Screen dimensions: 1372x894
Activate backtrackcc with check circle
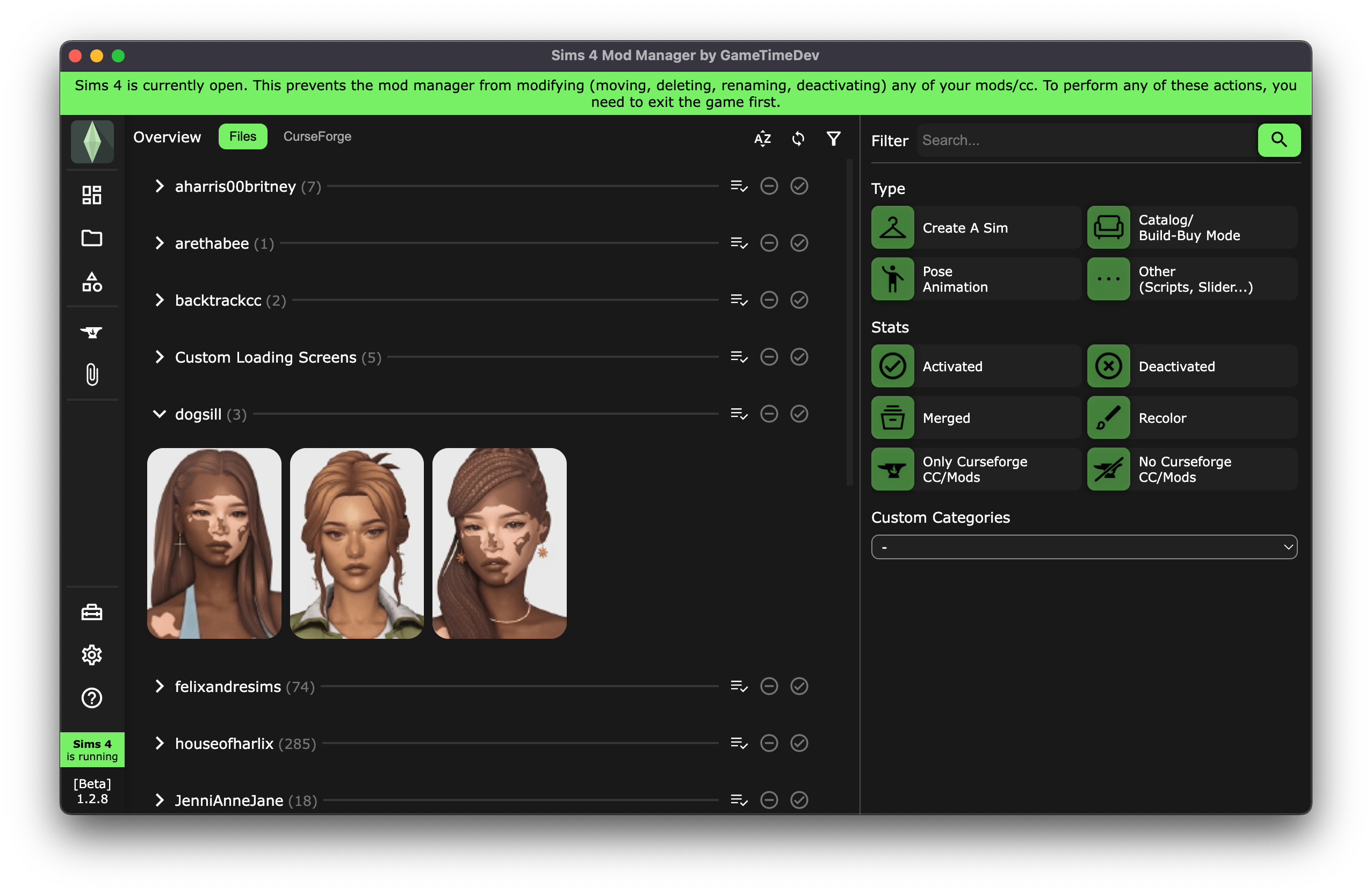tap(799, 300)
